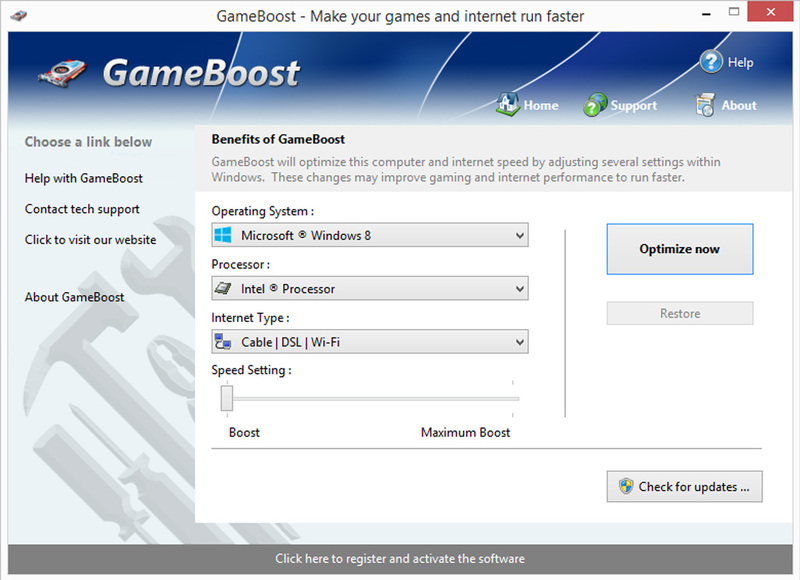Click the Windows logo in OS dropdown
800x580 pixels.
tap(223, 235)
